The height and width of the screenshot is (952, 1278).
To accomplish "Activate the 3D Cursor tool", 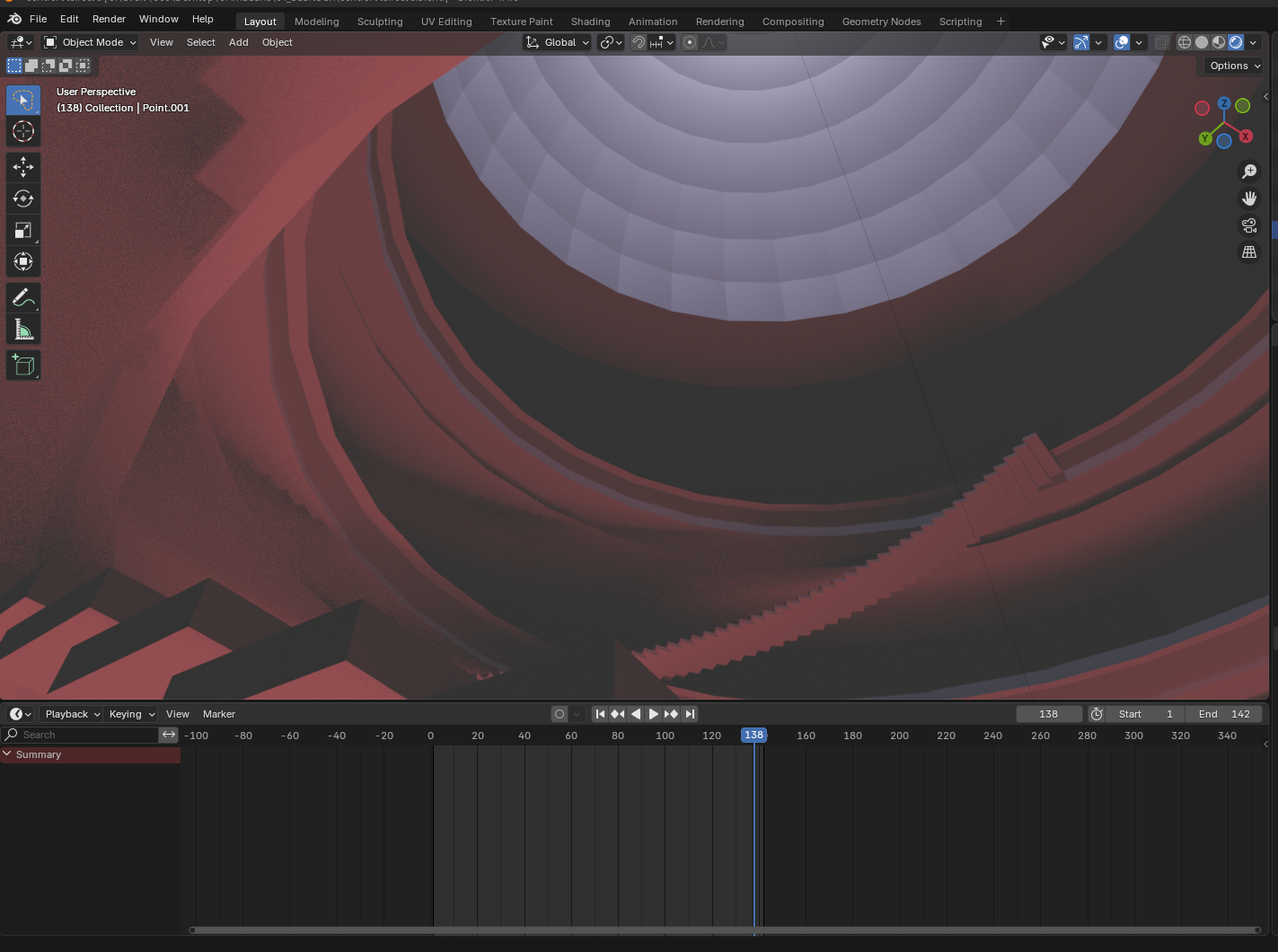I will pos(23,131).
